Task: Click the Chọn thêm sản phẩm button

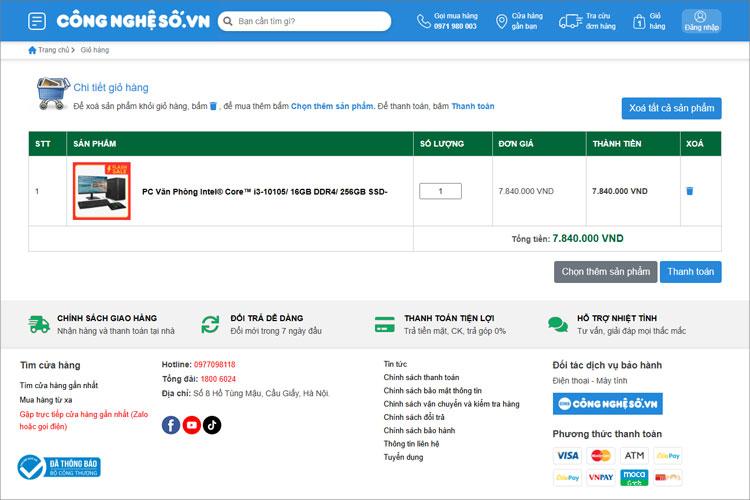Action: point(605,271)
